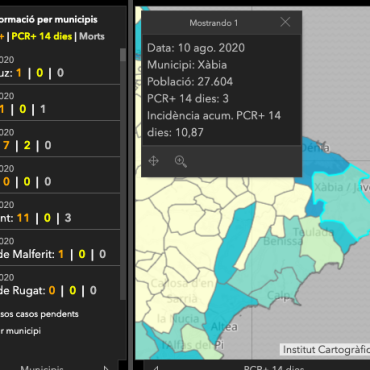Viewport: 370px width, 370px height.
Task: Select the list entry with 11 | 0 | 3
Action: [59, 212]
